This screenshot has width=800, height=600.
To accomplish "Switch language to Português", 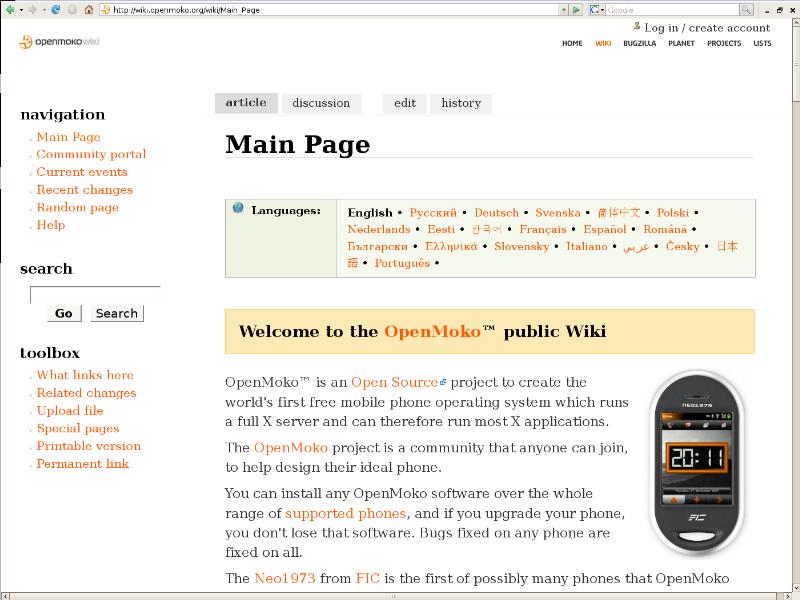I will point(402,263).
